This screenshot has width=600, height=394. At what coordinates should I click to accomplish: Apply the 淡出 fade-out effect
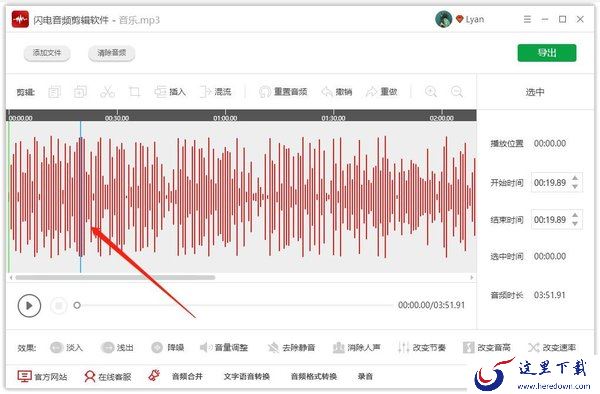click(117, 347)
